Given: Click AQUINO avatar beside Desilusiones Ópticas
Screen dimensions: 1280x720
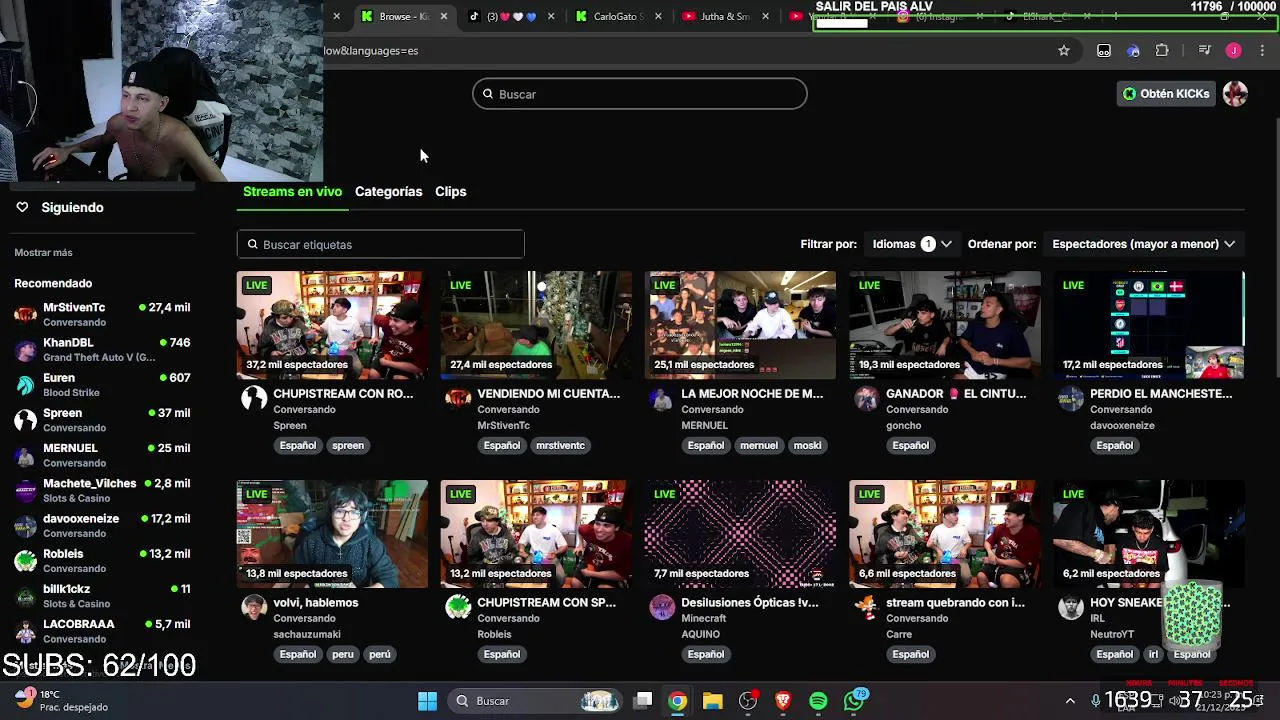Looking at the screenshot, I should [x=662, y=607].
